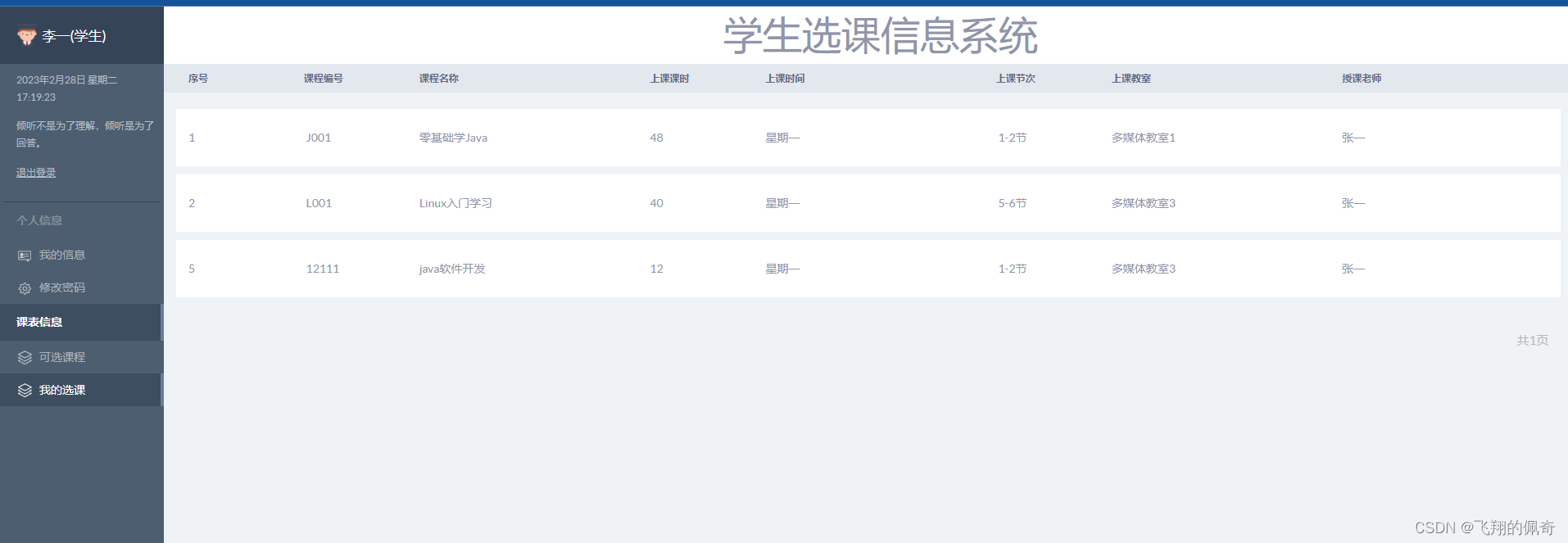Click the 上课课时 column header
Viewport: 1568px width, 543px height.
coord(670,79)
